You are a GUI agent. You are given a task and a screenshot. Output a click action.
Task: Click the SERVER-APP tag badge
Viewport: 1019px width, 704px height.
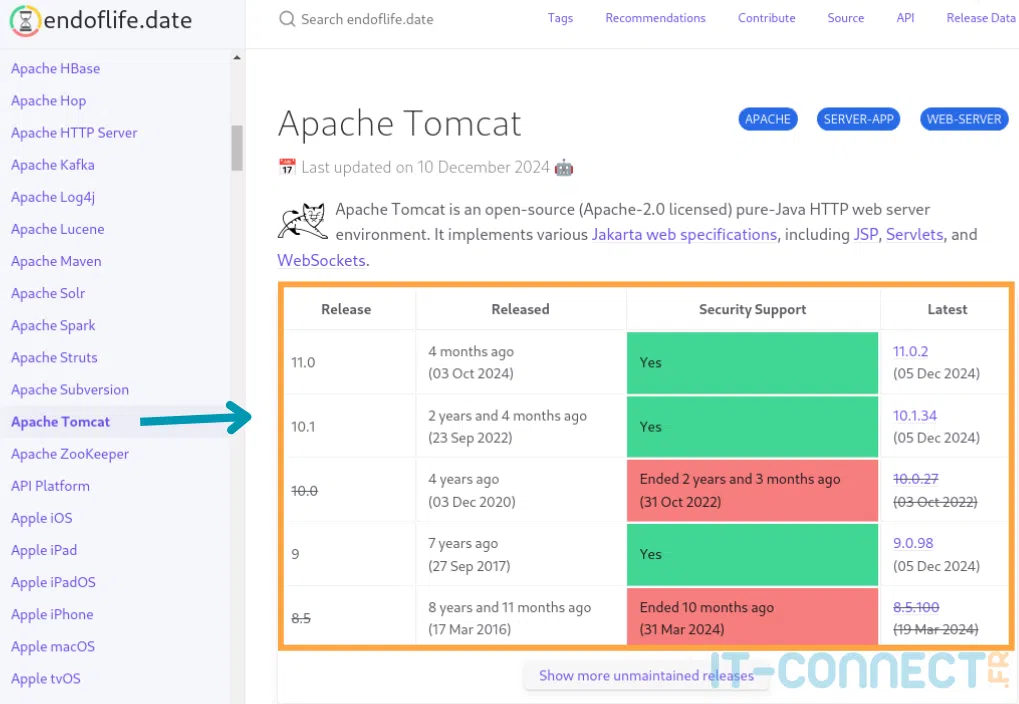click(x=858, y=119)
